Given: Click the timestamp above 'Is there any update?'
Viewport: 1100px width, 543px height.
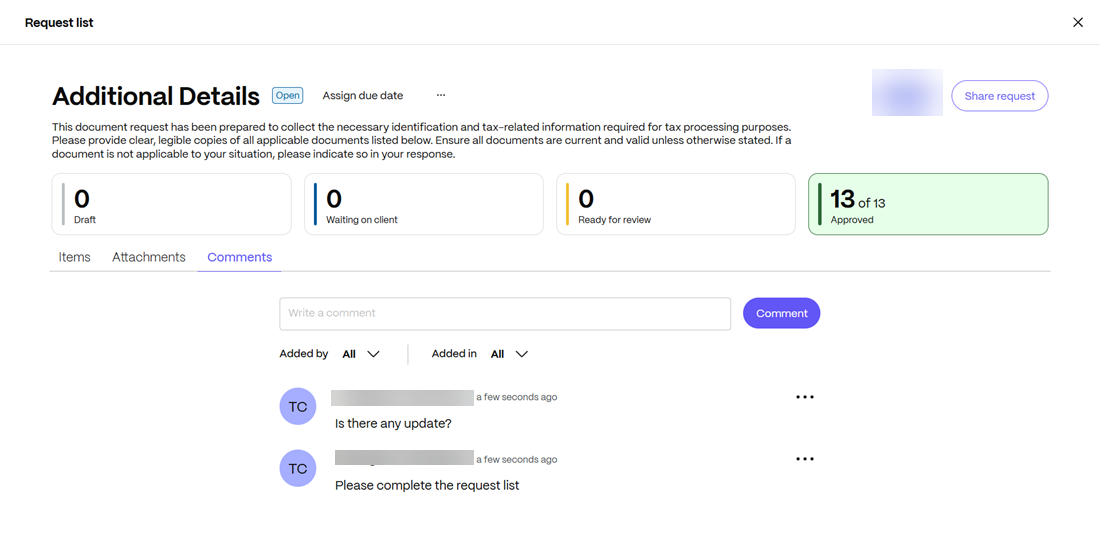Looking at the screenshot, I should (x=516, y=397).
